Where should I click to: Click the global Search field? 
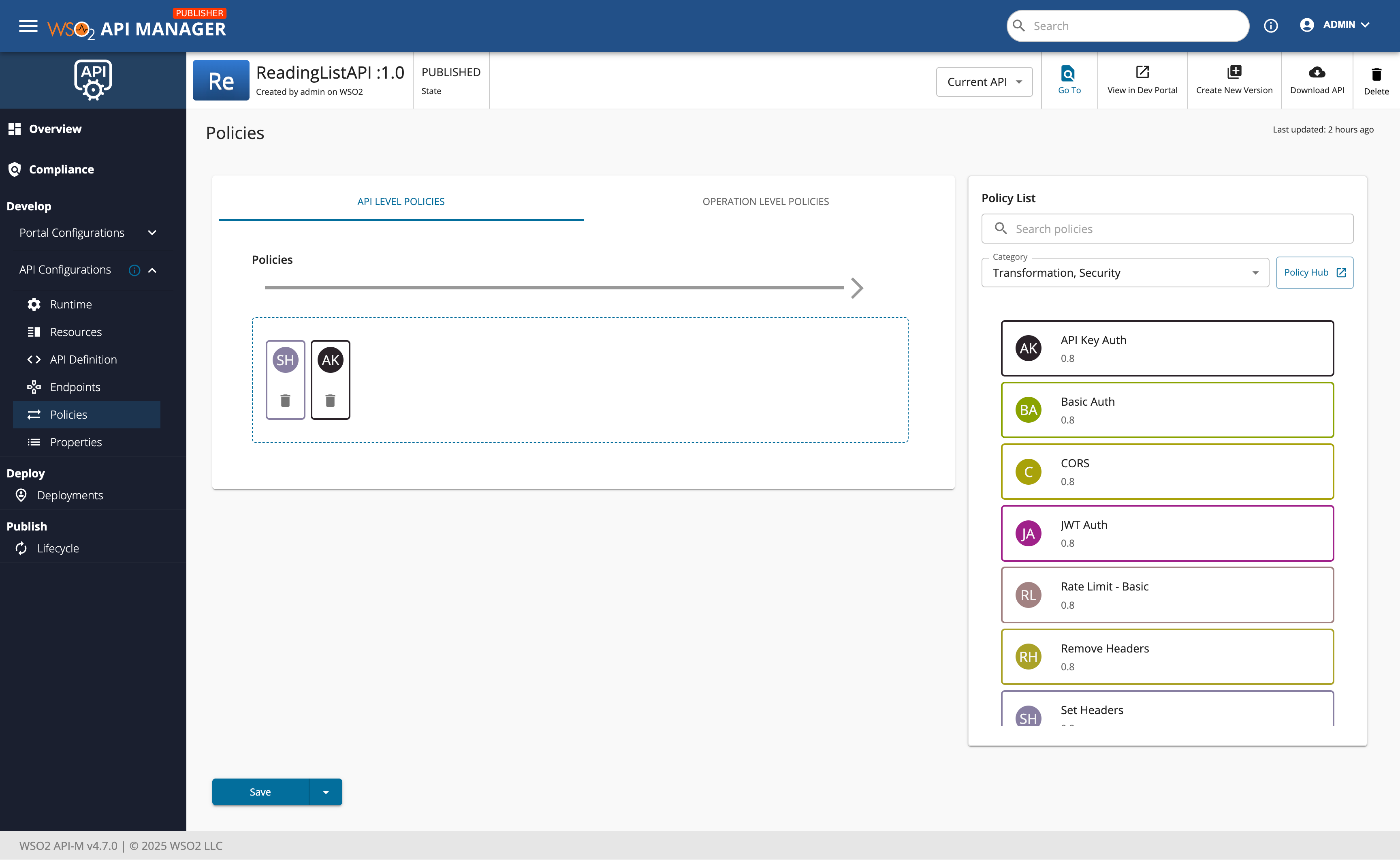point(1128,26)
